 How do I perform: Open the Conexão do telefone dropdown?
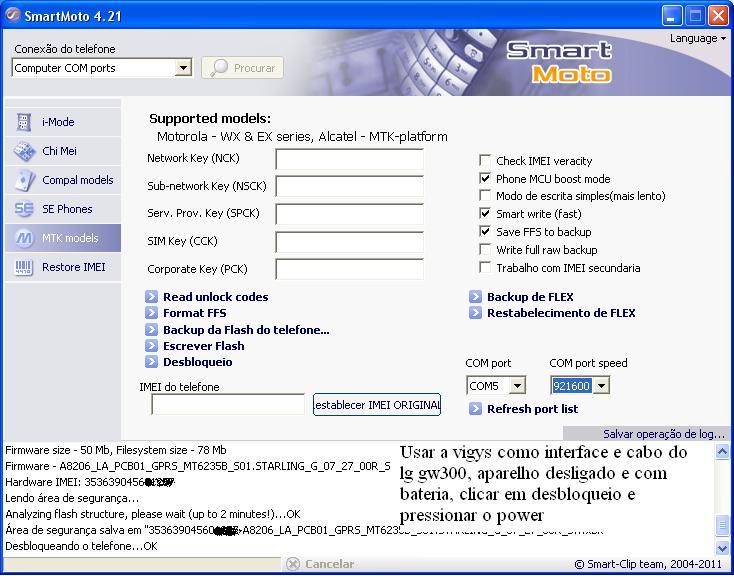click(x=184, y=68)
